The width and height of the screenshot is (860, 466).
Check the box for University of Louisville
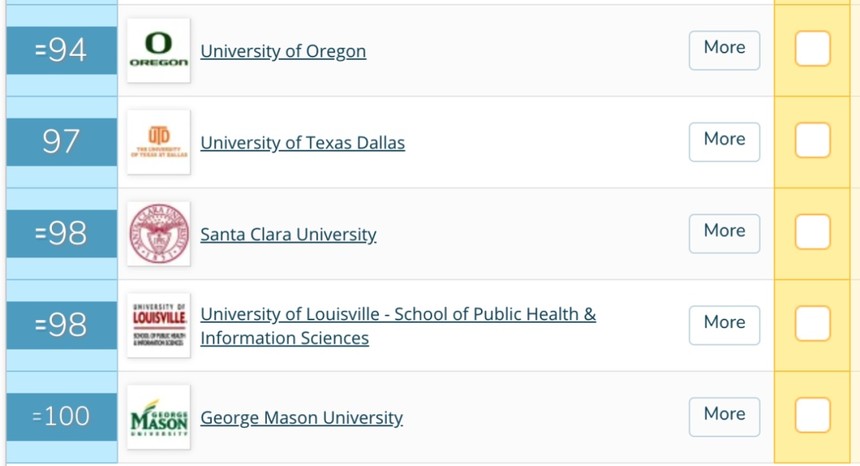pyautogui.click(x=812, y=323)
